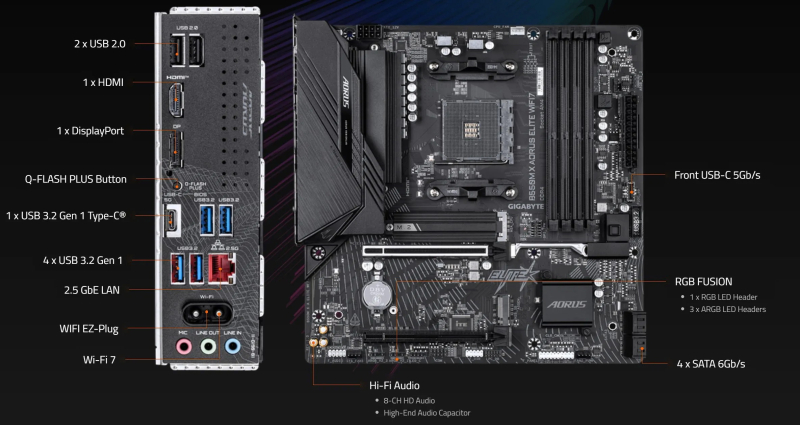Click the '2.5 GbE LAN' label
Image resolution: width=800 pixels, height=425 pixels.
coord(92,290)
